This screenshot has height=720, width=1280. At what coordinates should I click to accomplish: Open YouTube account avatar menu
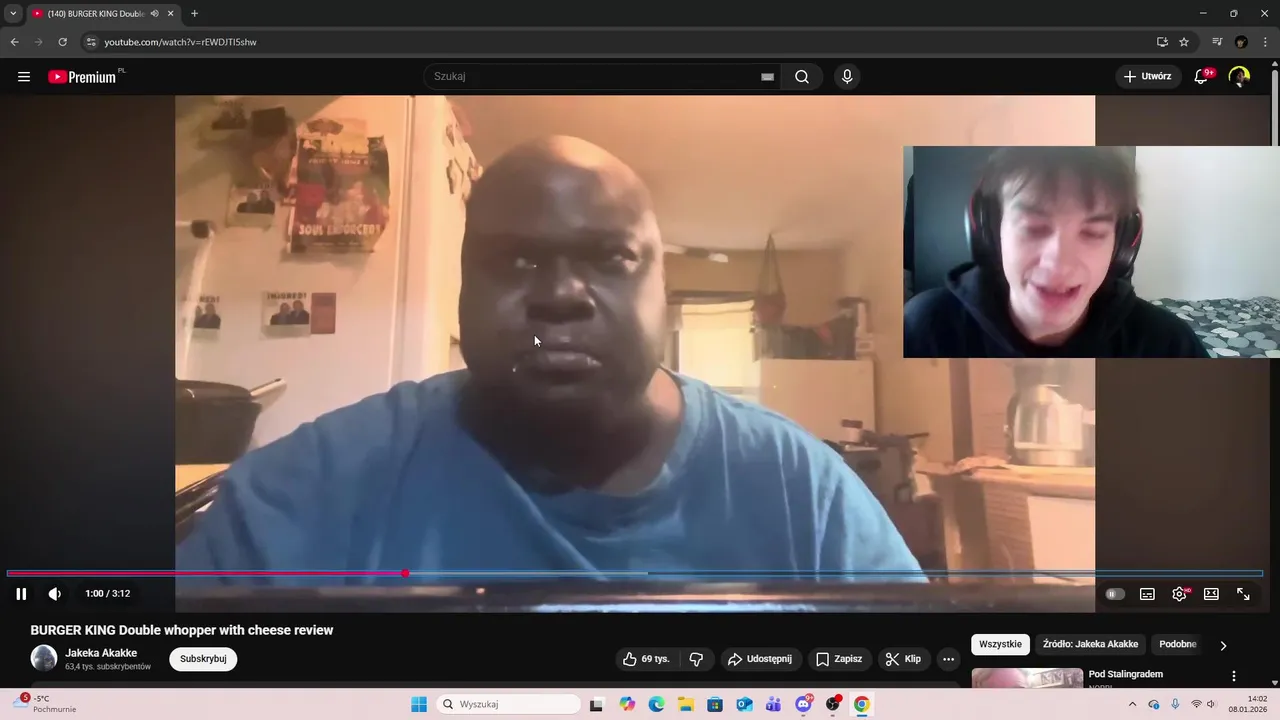(1239, 76)
